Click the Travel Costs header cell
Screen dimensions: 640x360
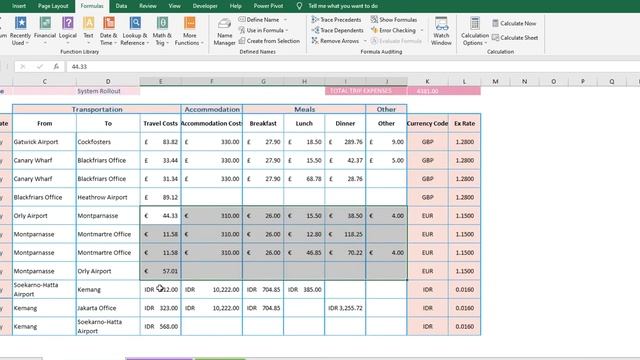click(160, 123)
